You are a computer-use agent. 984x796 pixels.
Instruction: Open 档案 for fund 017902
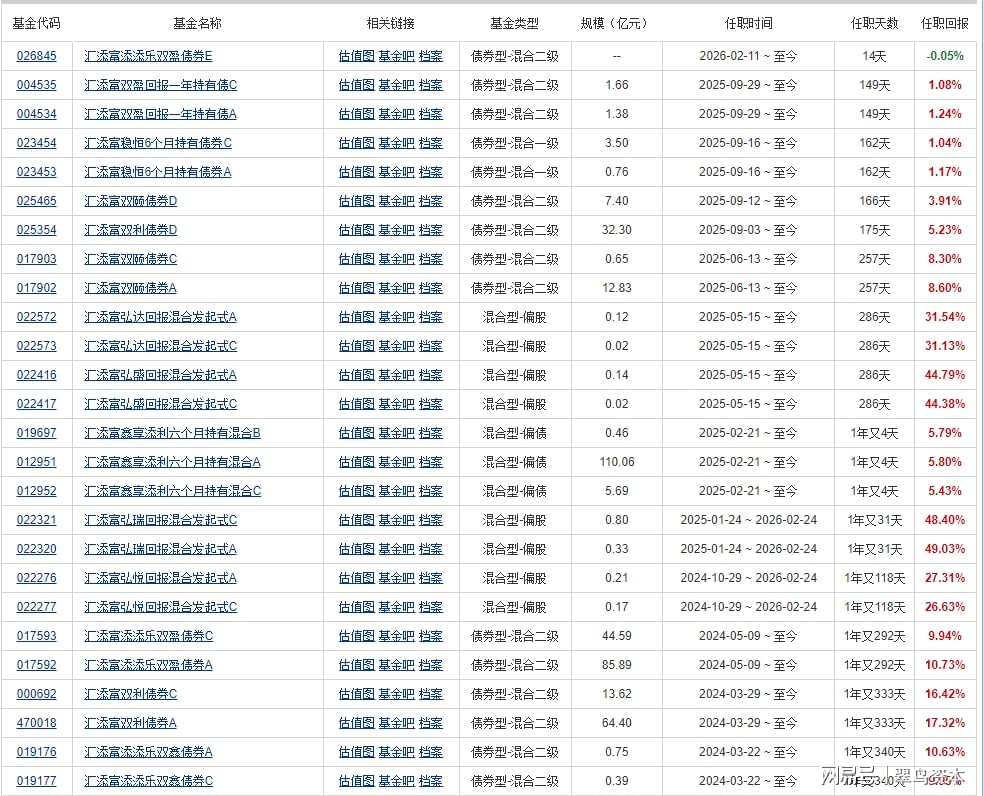[431, 288]
